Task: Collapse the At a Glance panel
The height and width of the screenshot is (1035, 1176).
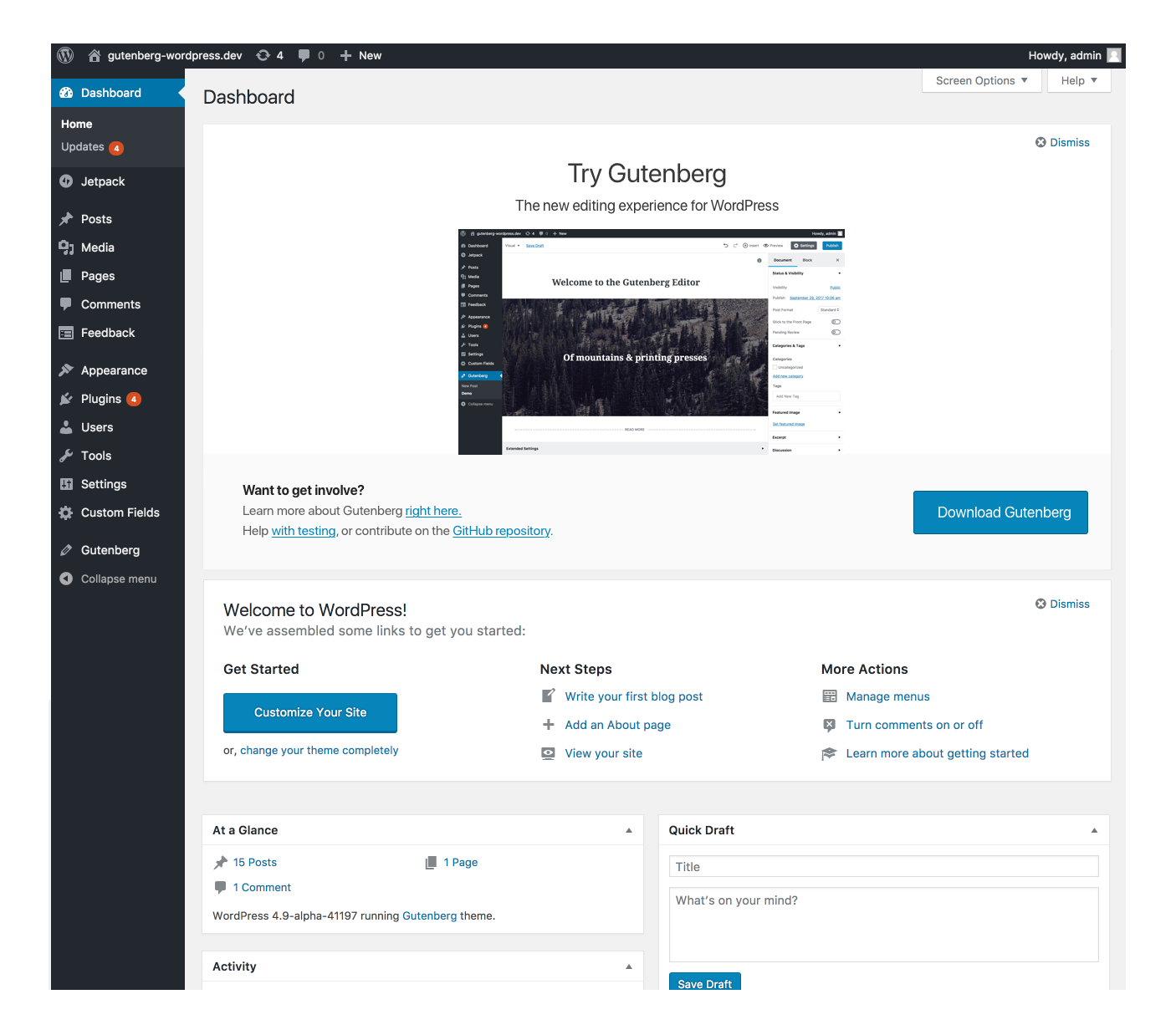Action: pos(629,830)
